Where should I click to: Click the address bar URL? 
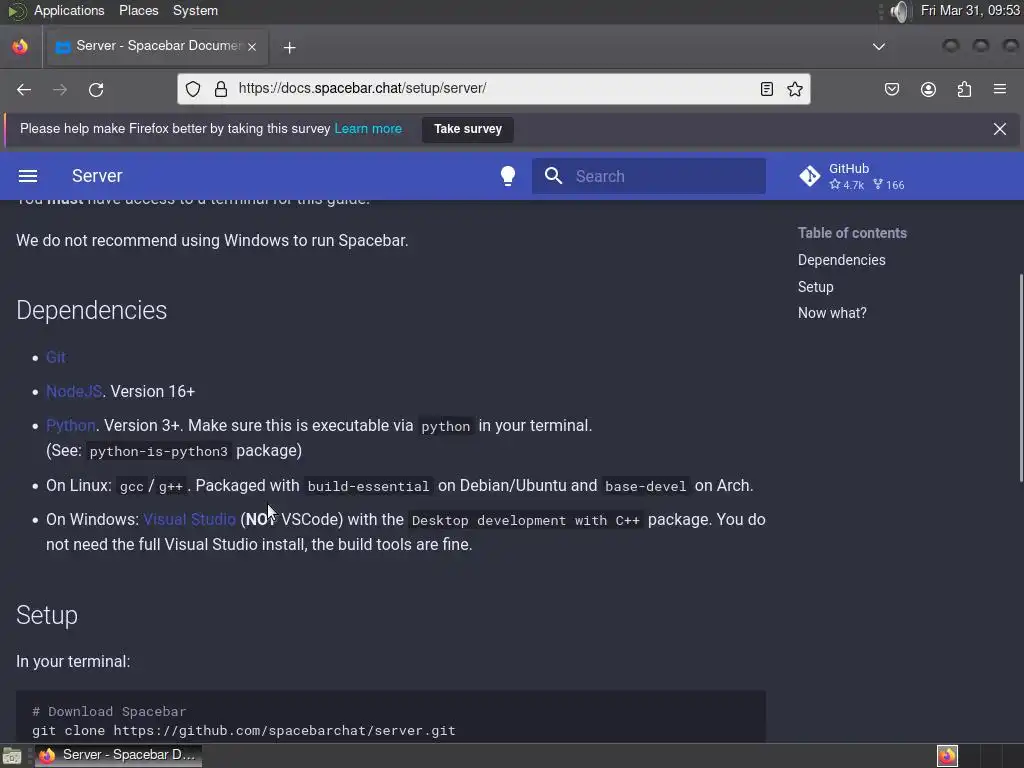click(x=362, y=88)
